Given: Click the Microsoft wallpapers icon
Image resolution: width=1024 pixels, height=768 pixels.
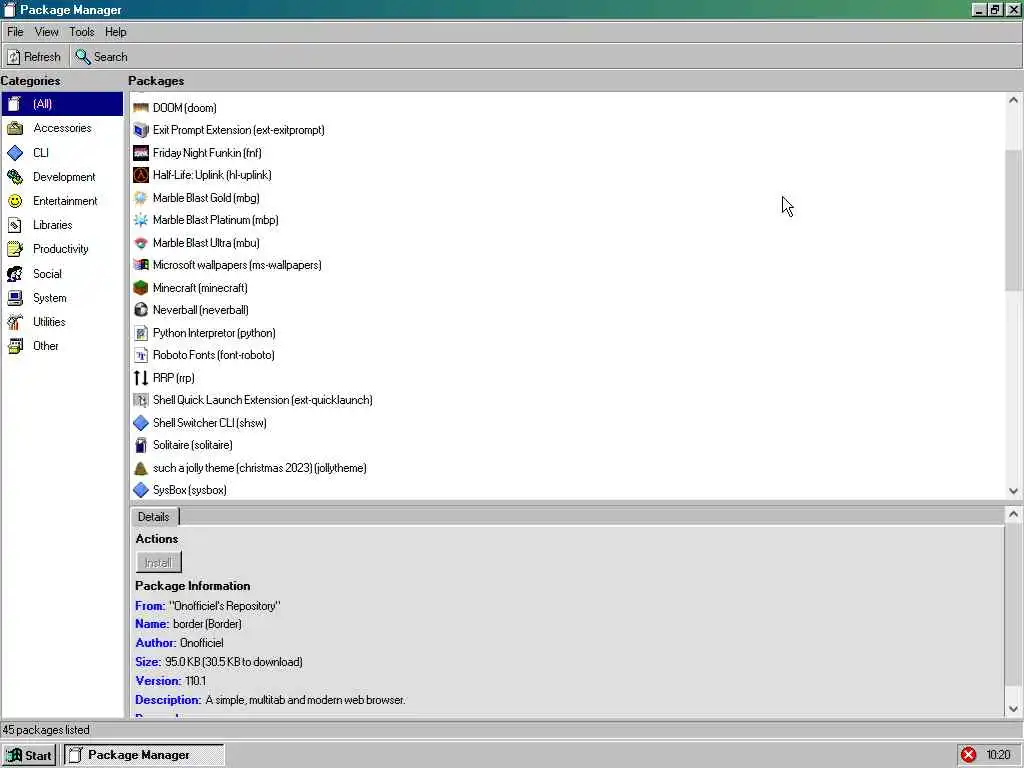Looking at the screenshot, I should pos(141,265).
